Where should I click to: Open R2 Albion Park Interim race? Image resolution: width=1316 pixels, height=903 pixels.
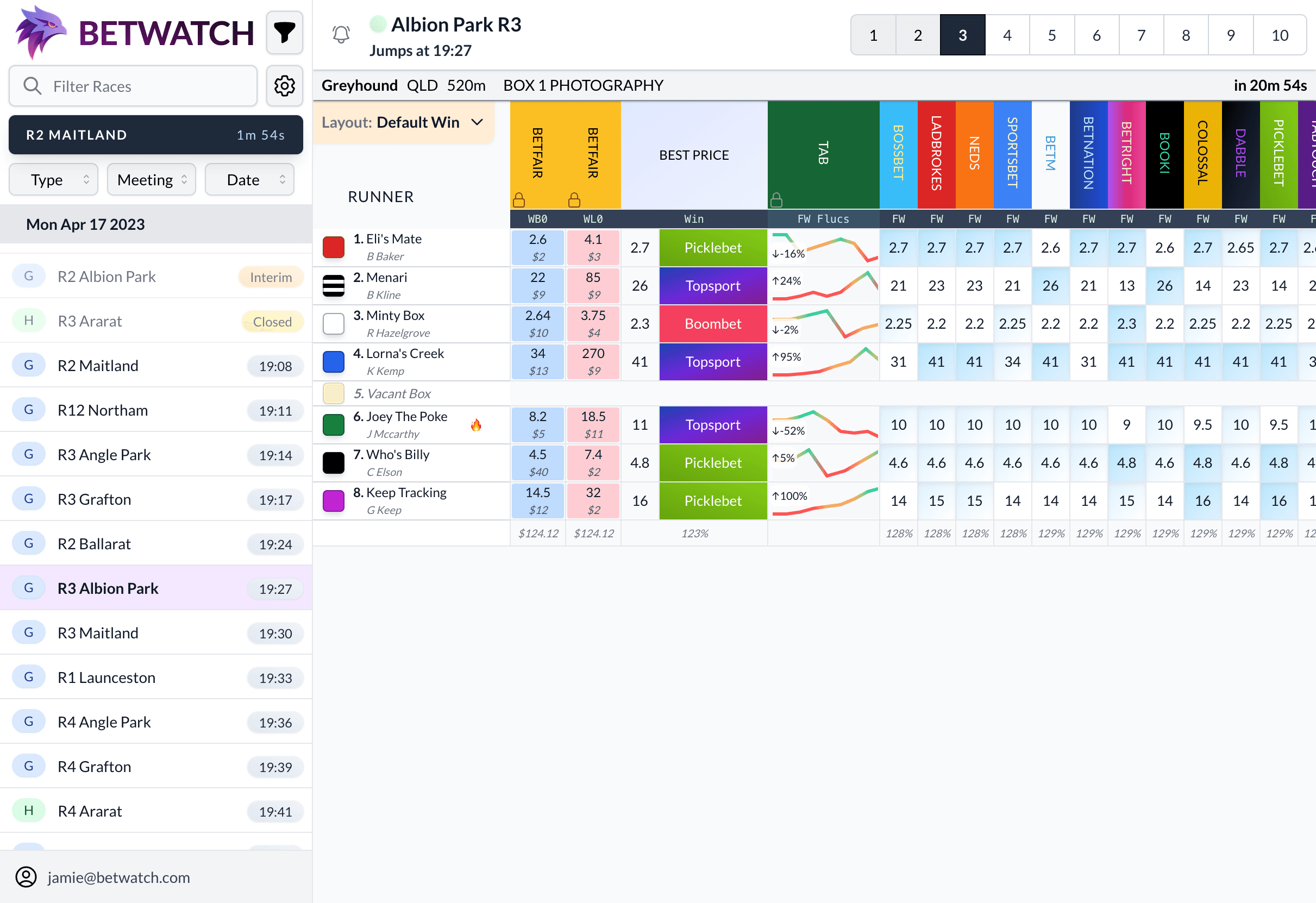point(156,276)
